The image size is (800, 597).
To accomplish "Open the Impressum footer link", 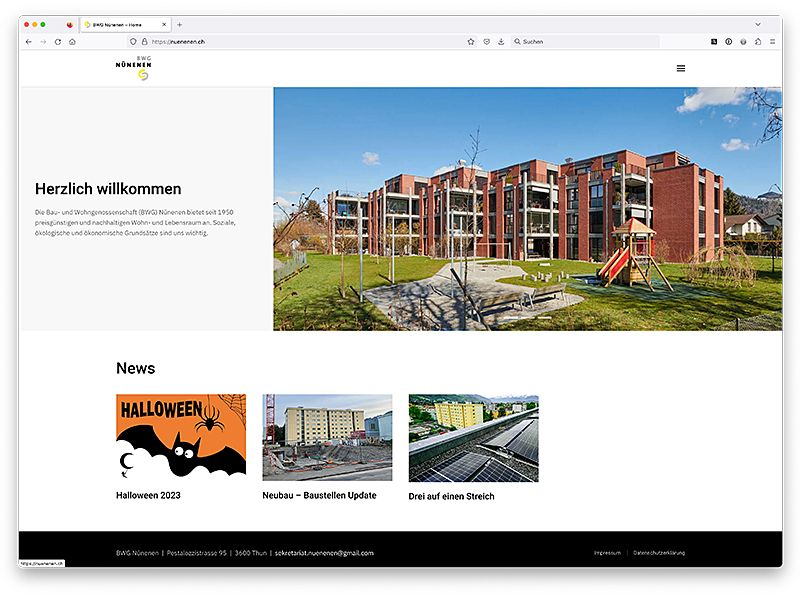I will click(607, 553).
